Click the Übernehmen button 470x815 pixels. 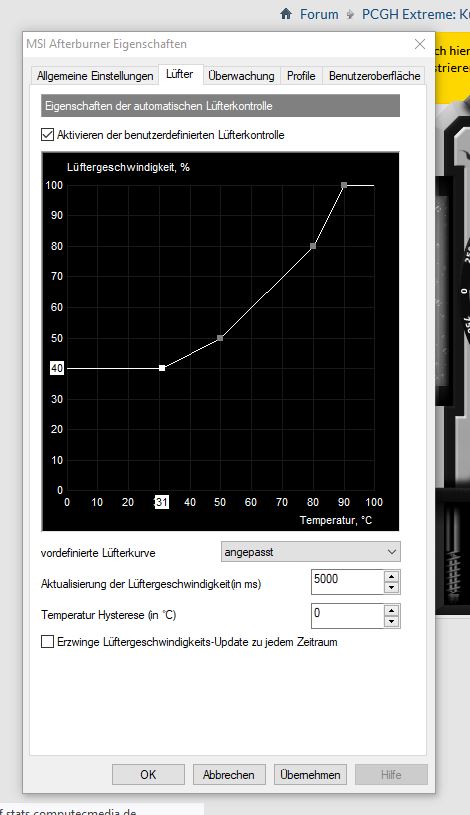click(310, 774)
